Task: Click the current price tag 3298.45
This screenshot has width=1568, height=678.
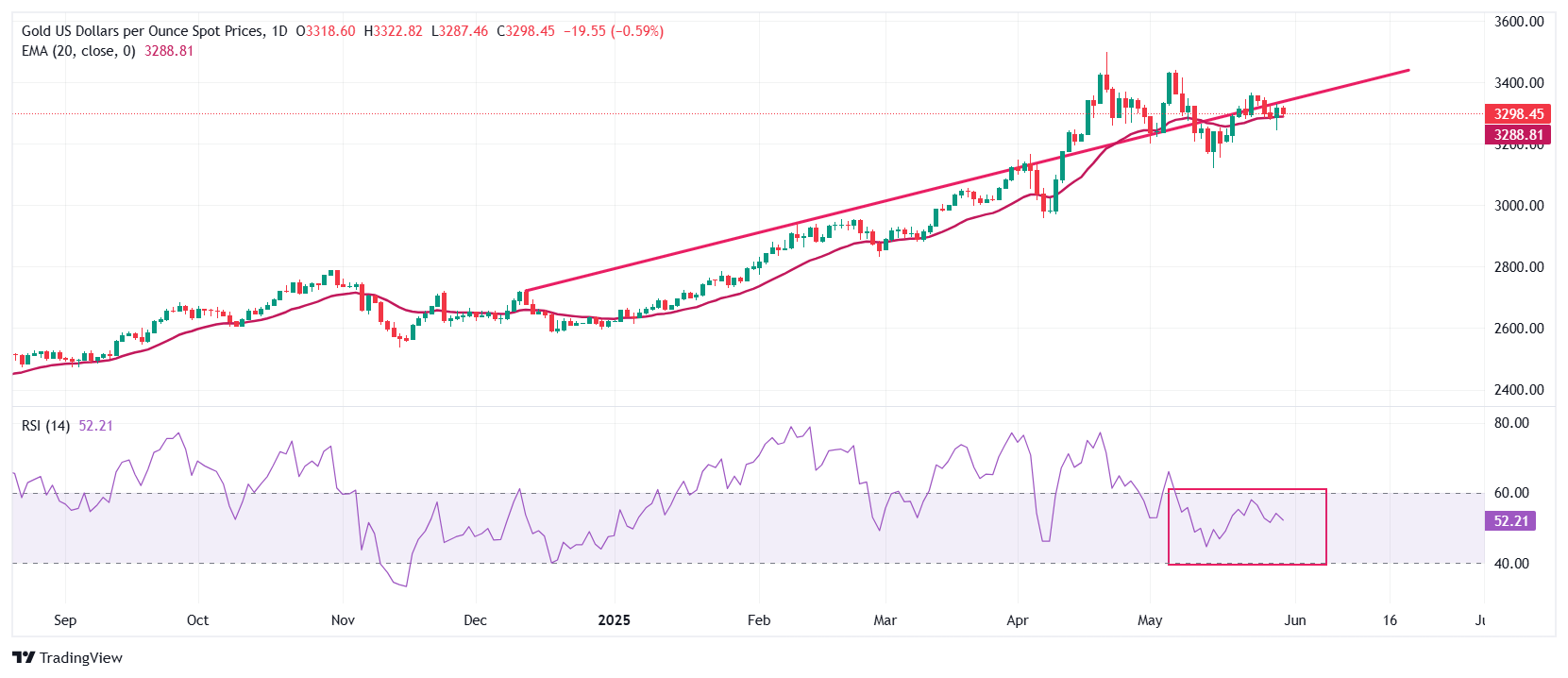Action: tap(1518, 114)
